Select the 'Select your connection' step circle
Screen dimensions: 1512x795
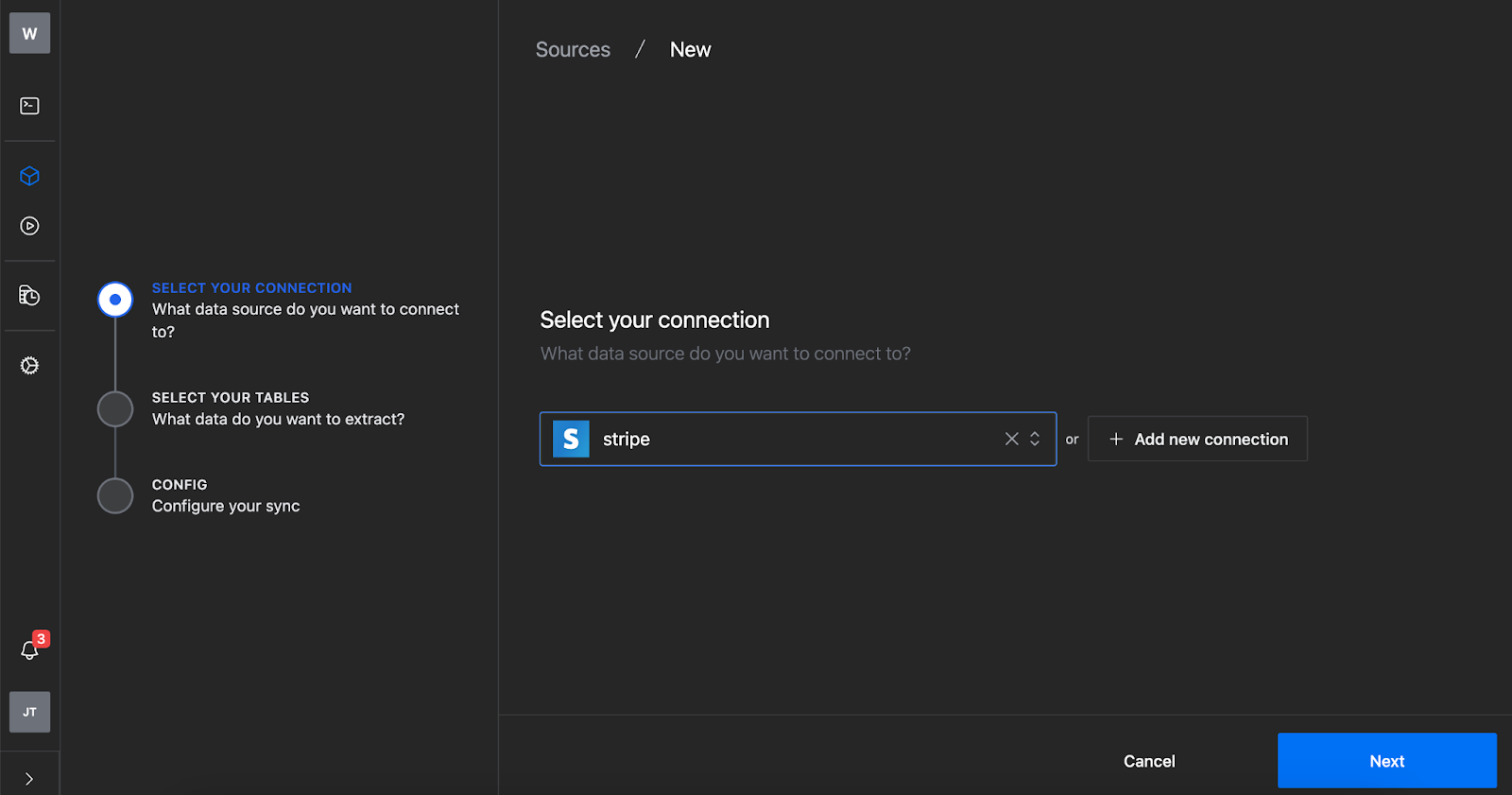click(x=115, y=300)
